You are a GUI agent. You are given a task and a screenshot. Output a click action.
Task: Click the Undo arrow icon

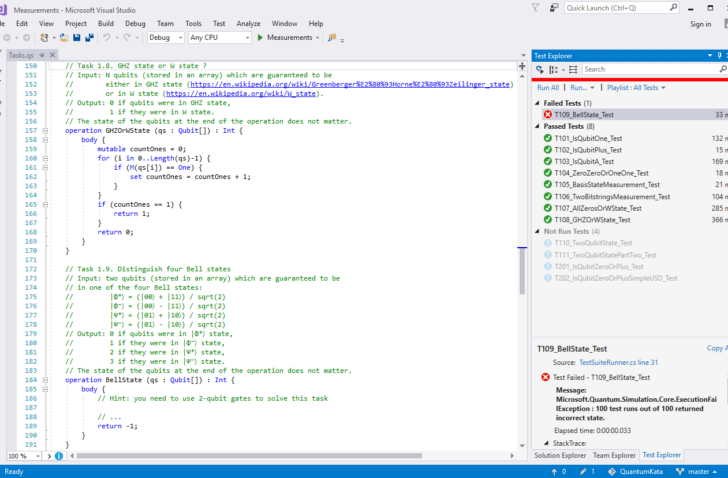[x=107, y=38]
